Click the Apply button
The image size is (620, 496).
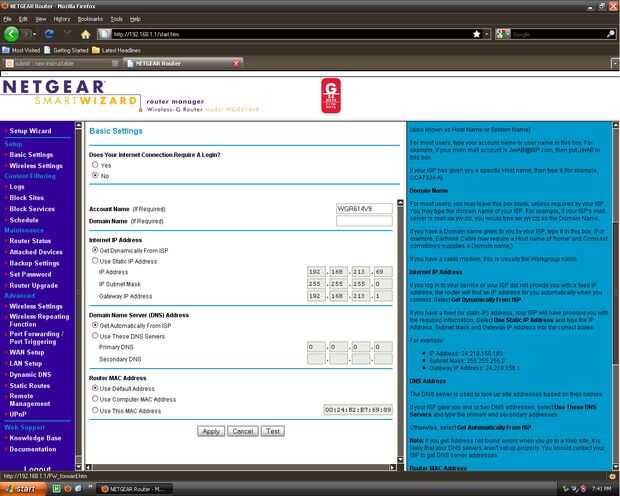(x=211, y=431)
